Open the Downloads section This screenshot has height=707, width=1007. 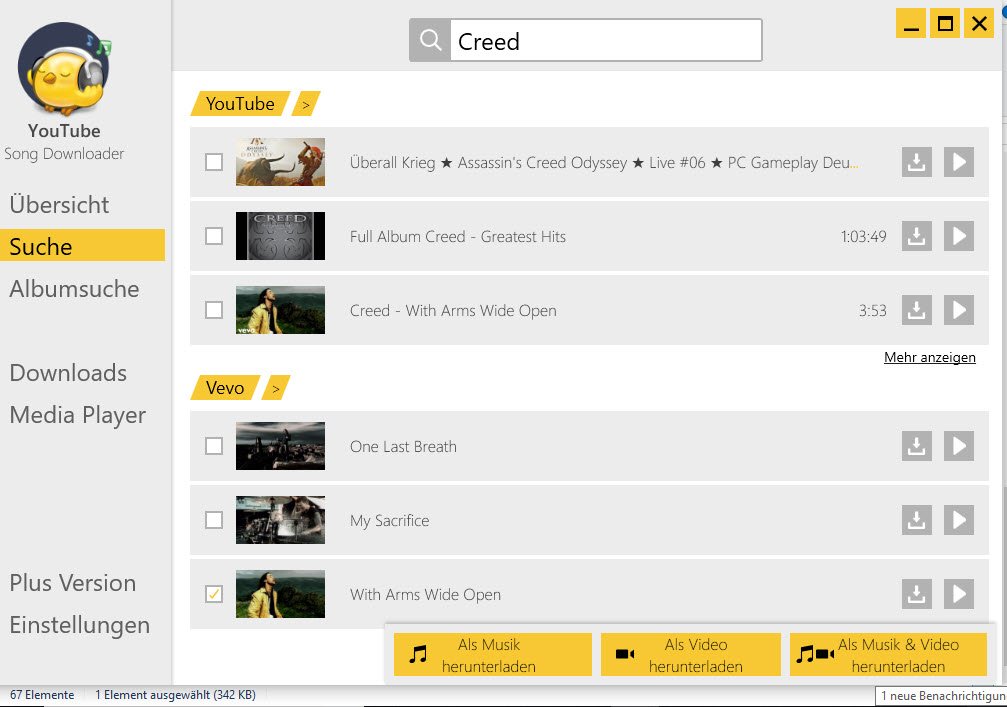click(x=68, y=373)
